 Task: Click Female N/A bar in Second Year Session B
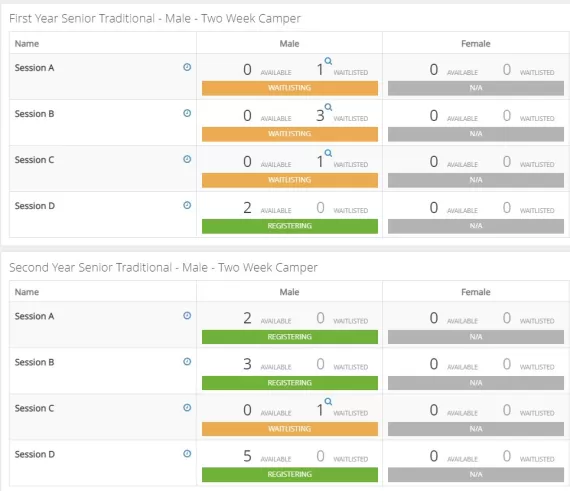476,383
